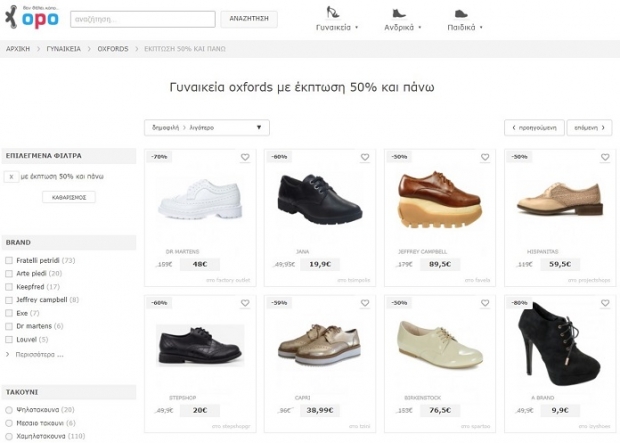Go to previous page with προηγούμενη
This screenshot has height=443, width=620.
pos(534,128)
